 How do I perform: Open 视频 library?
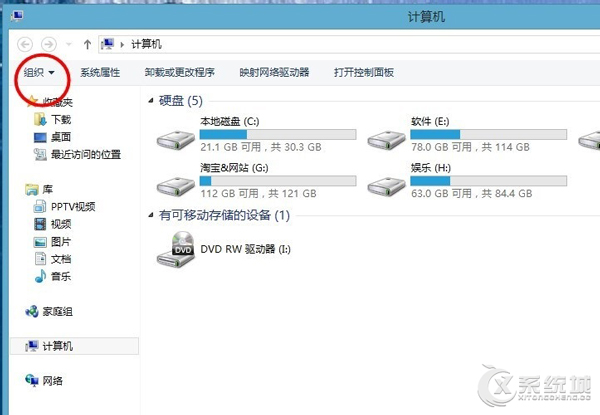click(61, 224)
